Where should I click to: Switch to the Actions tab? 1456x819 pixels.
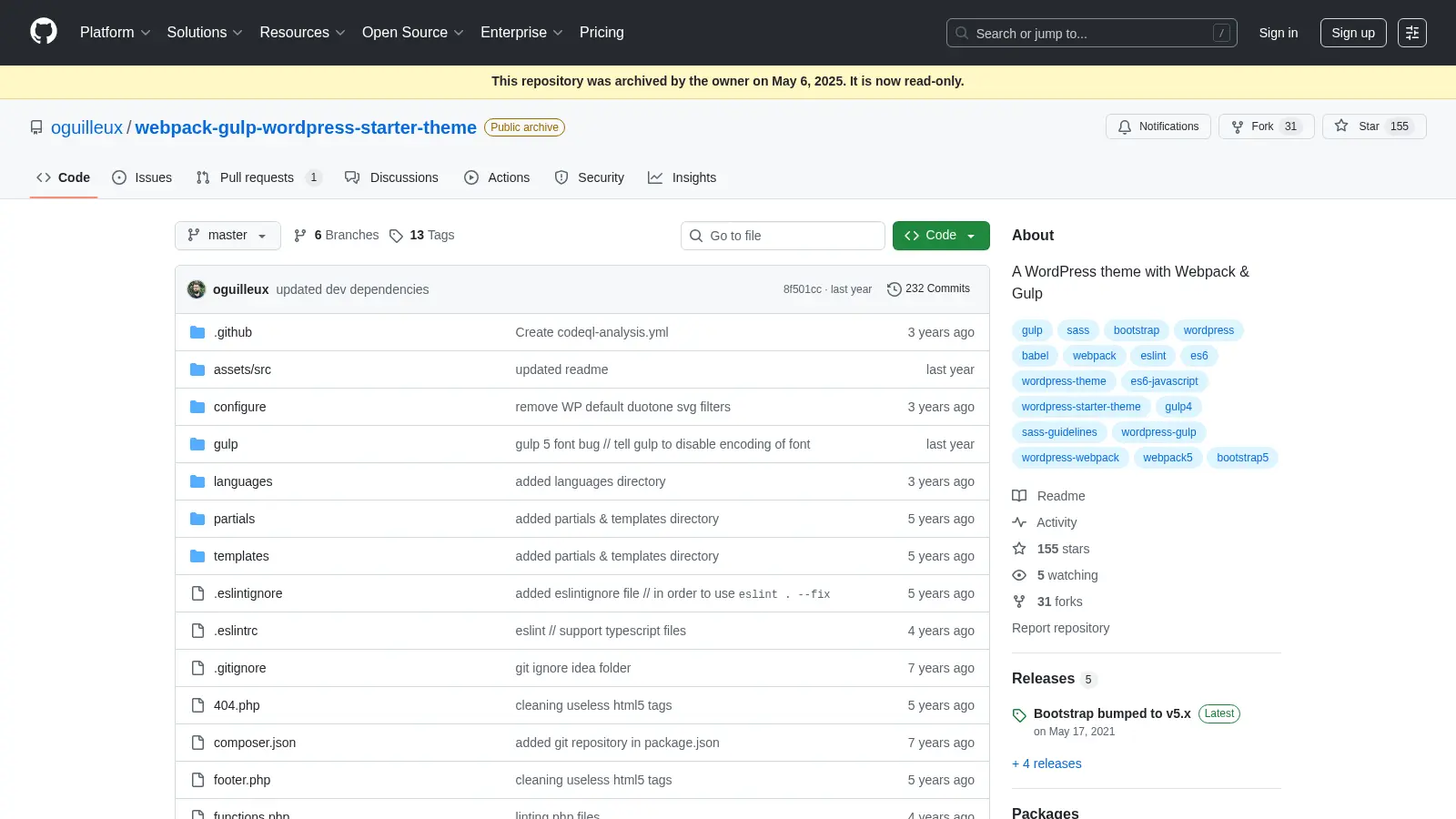497,177
